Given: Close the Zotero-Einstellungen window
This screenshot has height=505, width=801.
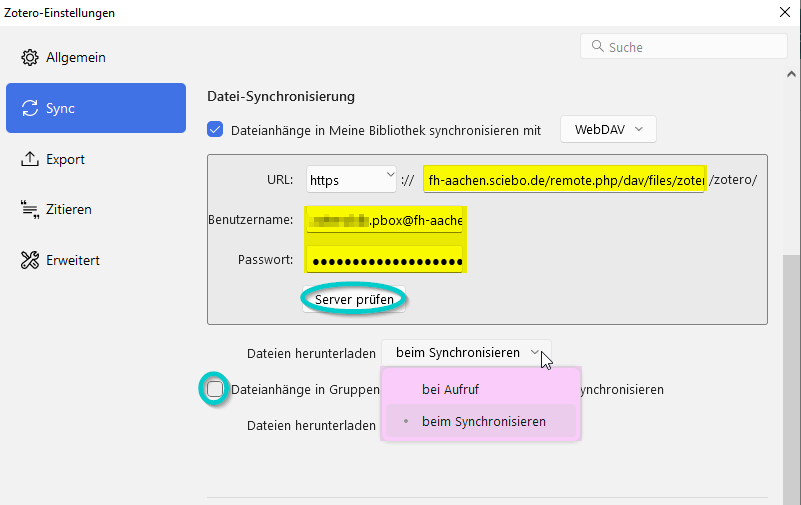Looking at the screenshot, I should (785, 12).
